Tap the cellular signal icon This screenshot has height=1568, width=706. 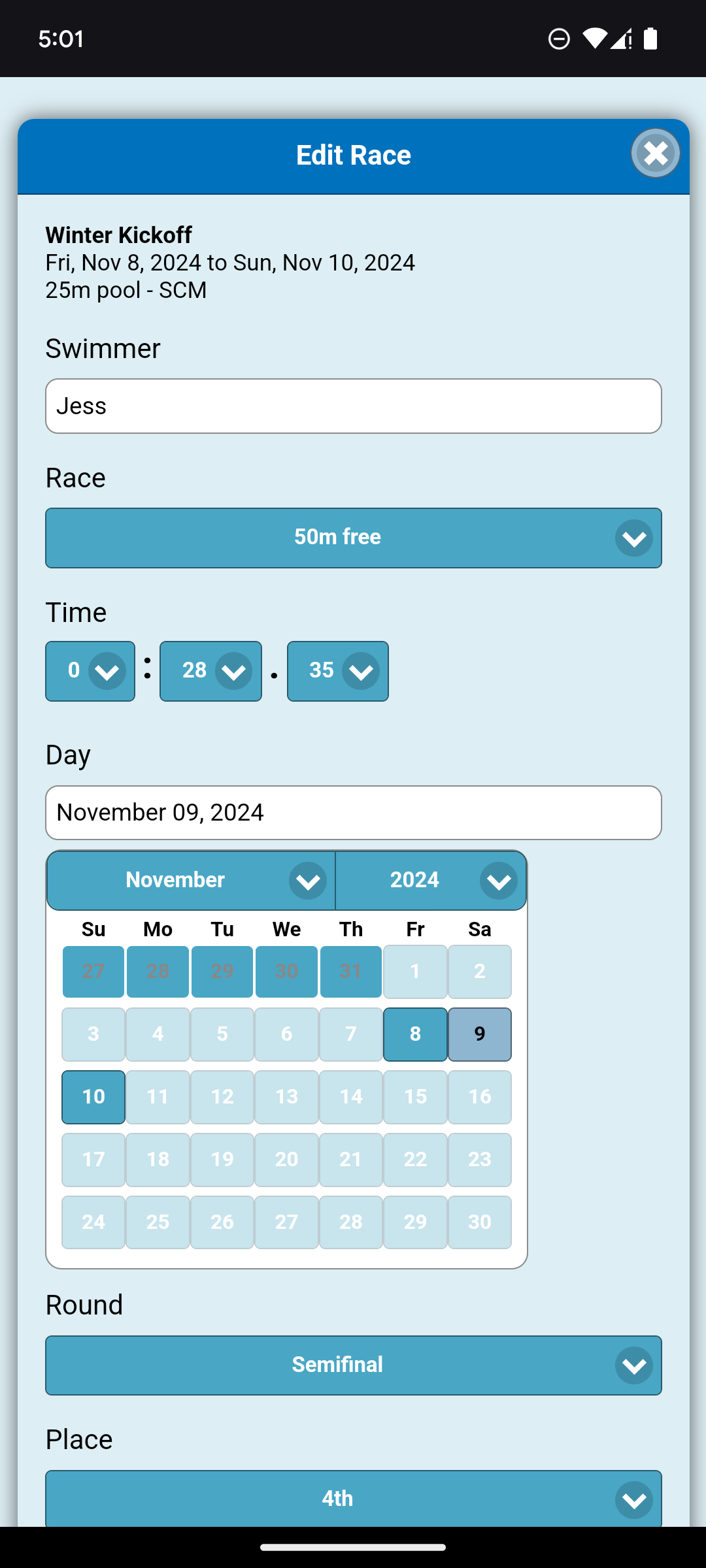[621, 39]
